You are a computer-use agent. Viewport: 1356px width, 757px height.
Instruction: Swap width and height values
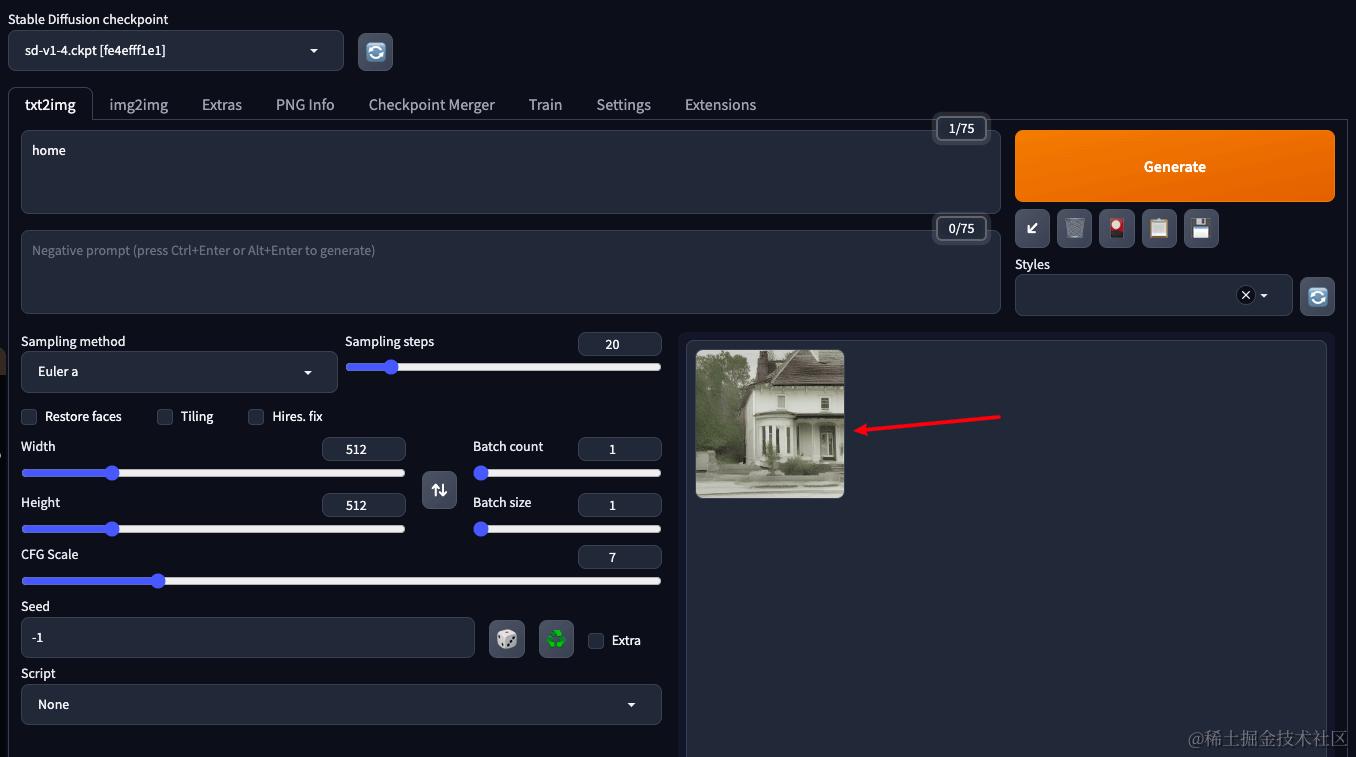pyautogui.click(x=439, y=490)
